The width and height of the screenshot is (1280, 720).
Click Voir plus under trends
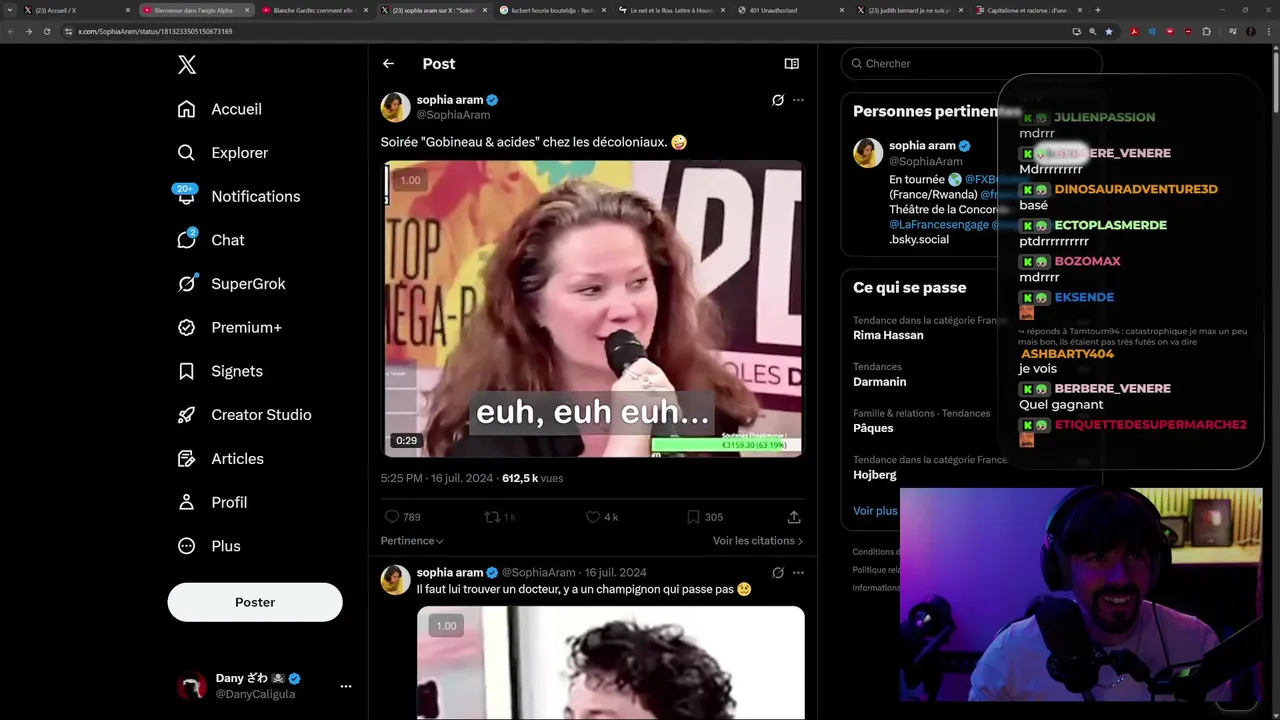(875, 511)
